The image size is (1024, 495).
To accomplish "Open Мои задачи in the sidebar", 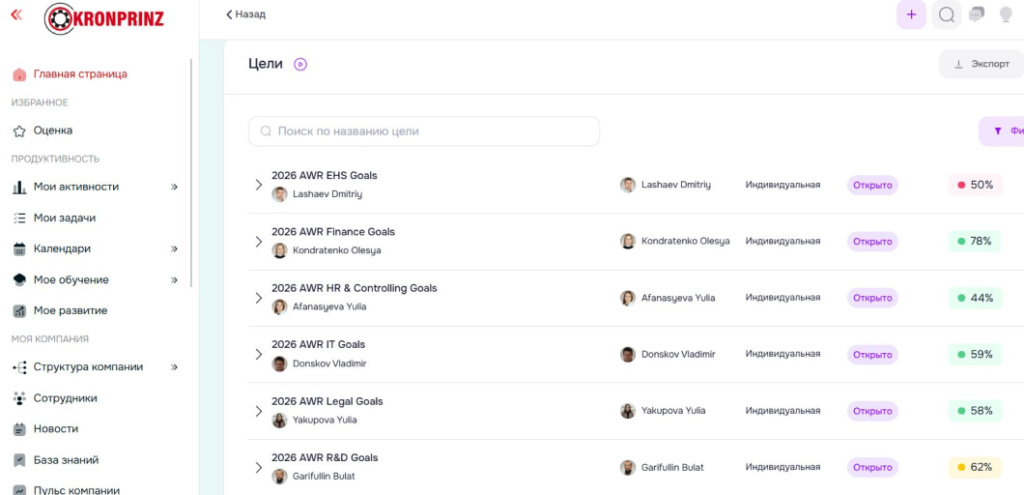I will 64,218.
